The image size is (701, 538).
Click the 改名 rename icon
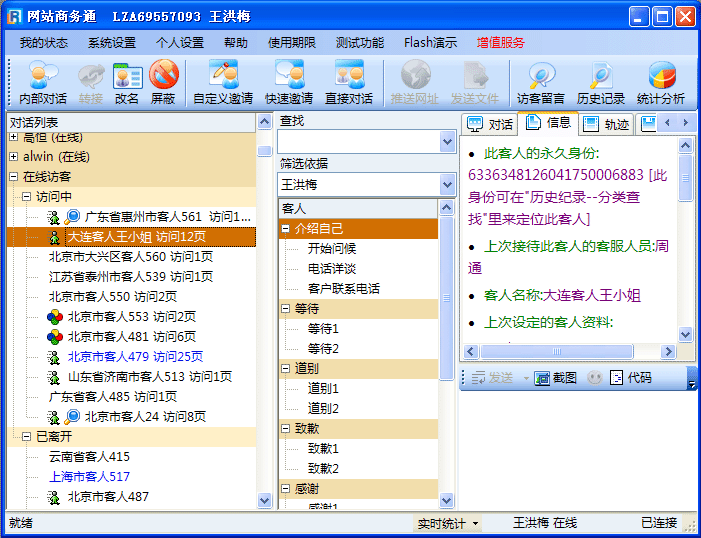[x=127, y=82]
